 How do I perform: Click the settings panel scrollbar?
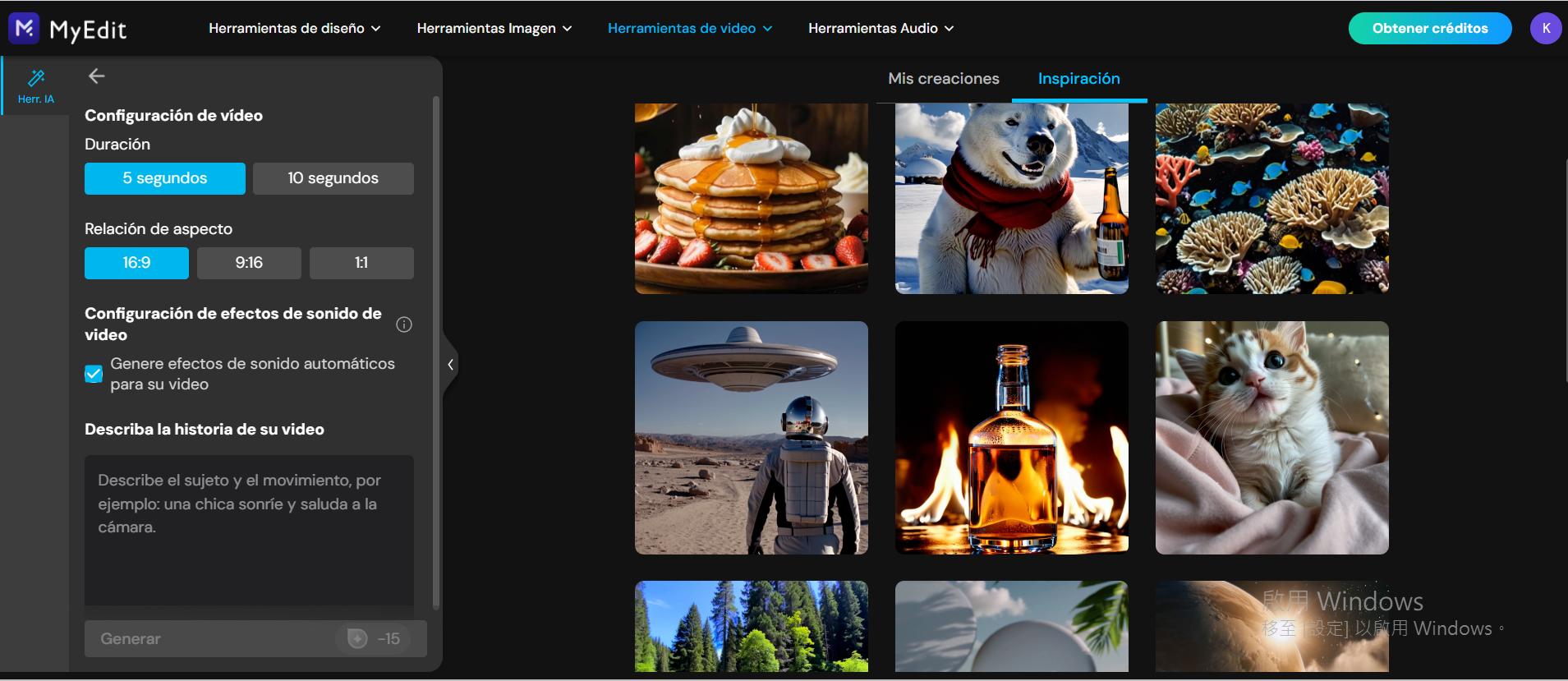pyautogui.click(x=435, y=352)
